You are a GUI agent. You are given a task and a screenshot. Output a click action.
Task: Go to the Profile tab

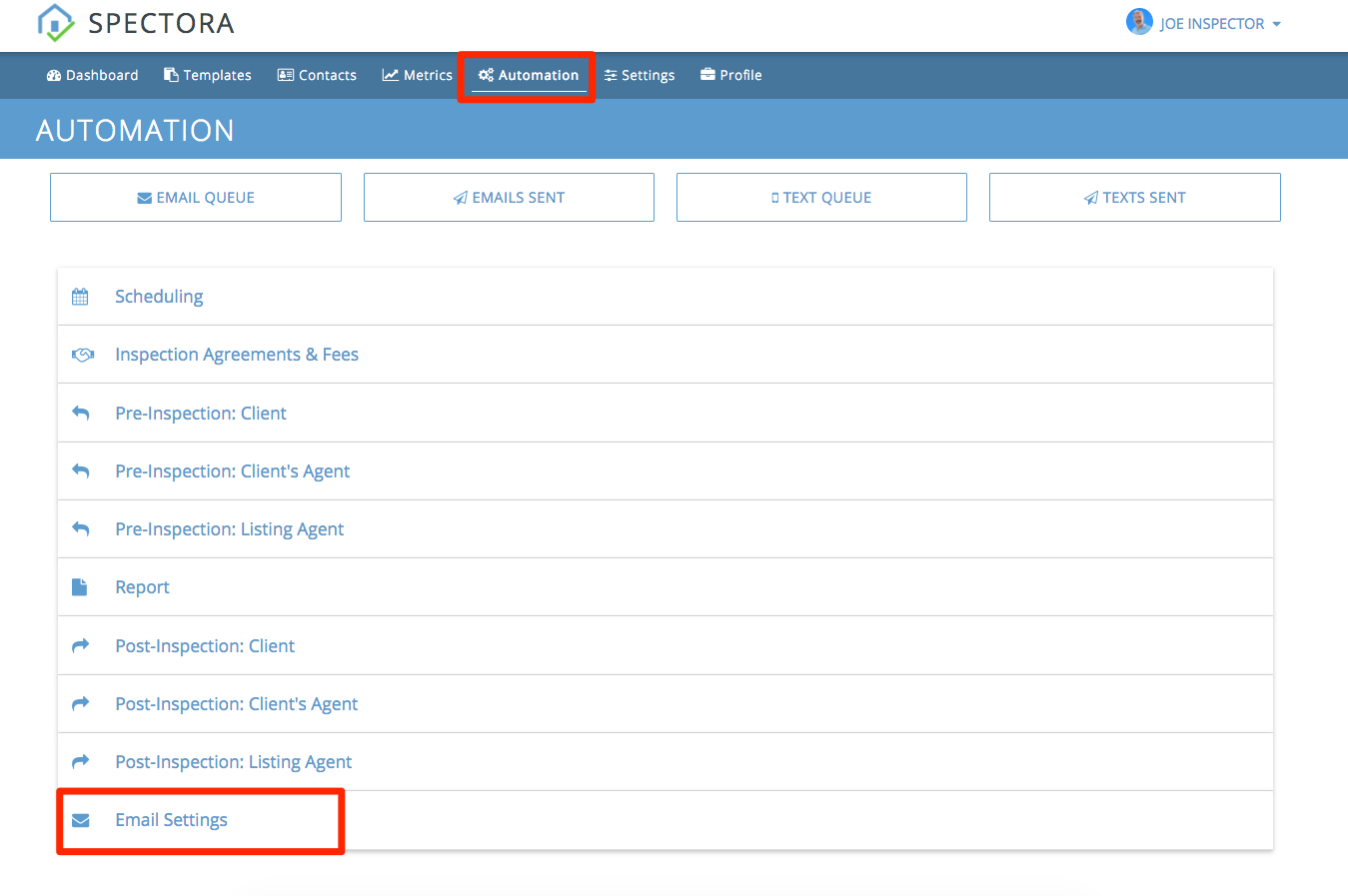(x=731, y=75)
